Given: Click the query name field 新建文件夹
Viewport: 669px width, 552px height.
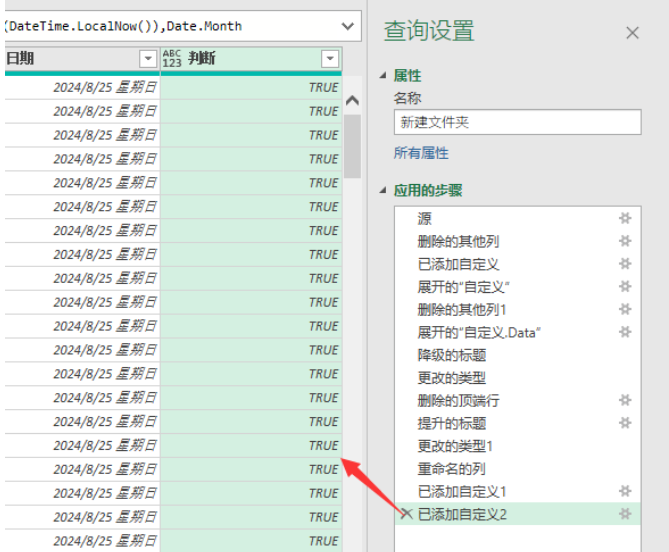Looking at the screenshot, I should [x=518, y=122].
